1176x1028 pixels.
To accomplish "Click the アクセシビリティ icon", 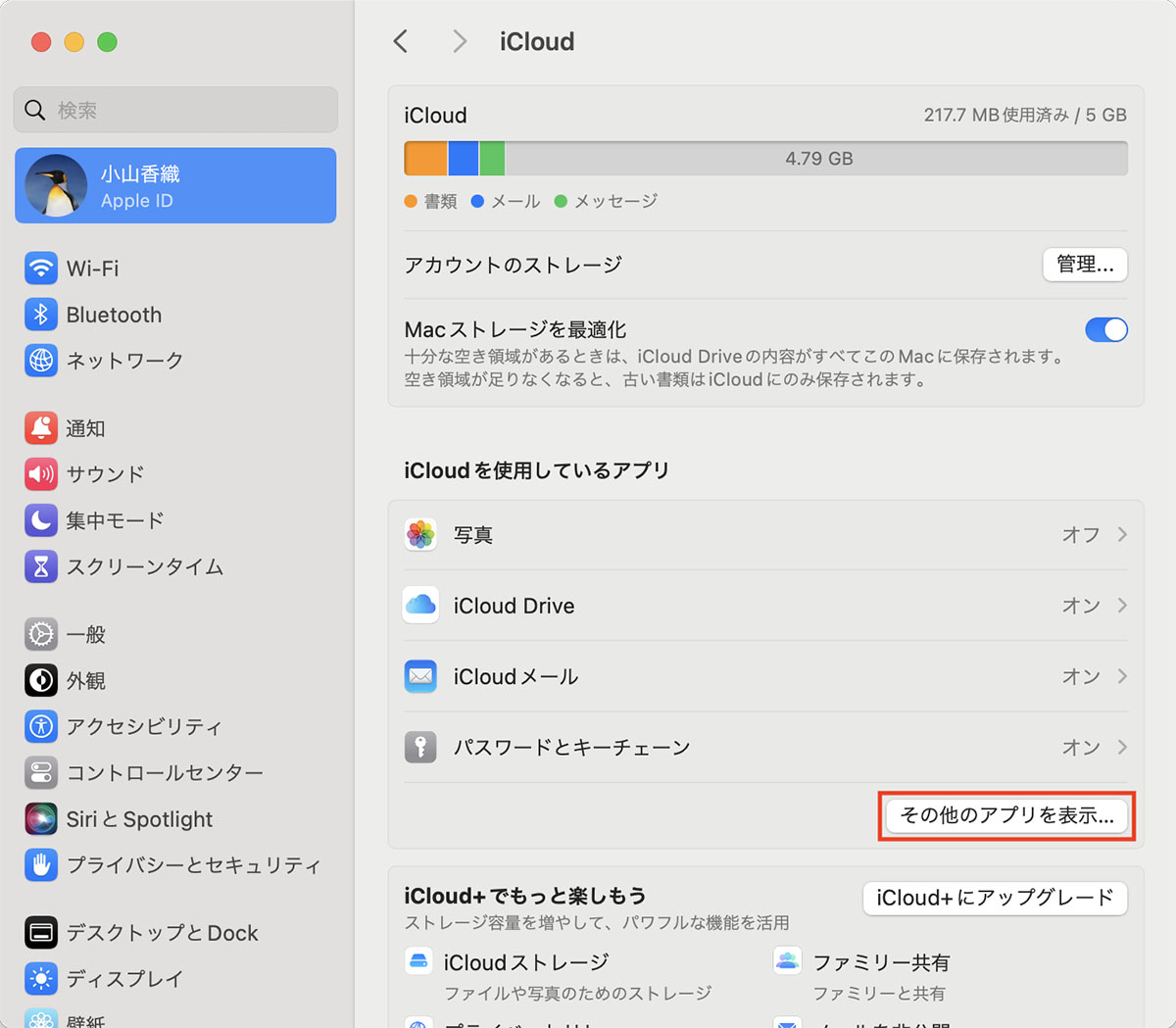I will (x=41, y=726).
